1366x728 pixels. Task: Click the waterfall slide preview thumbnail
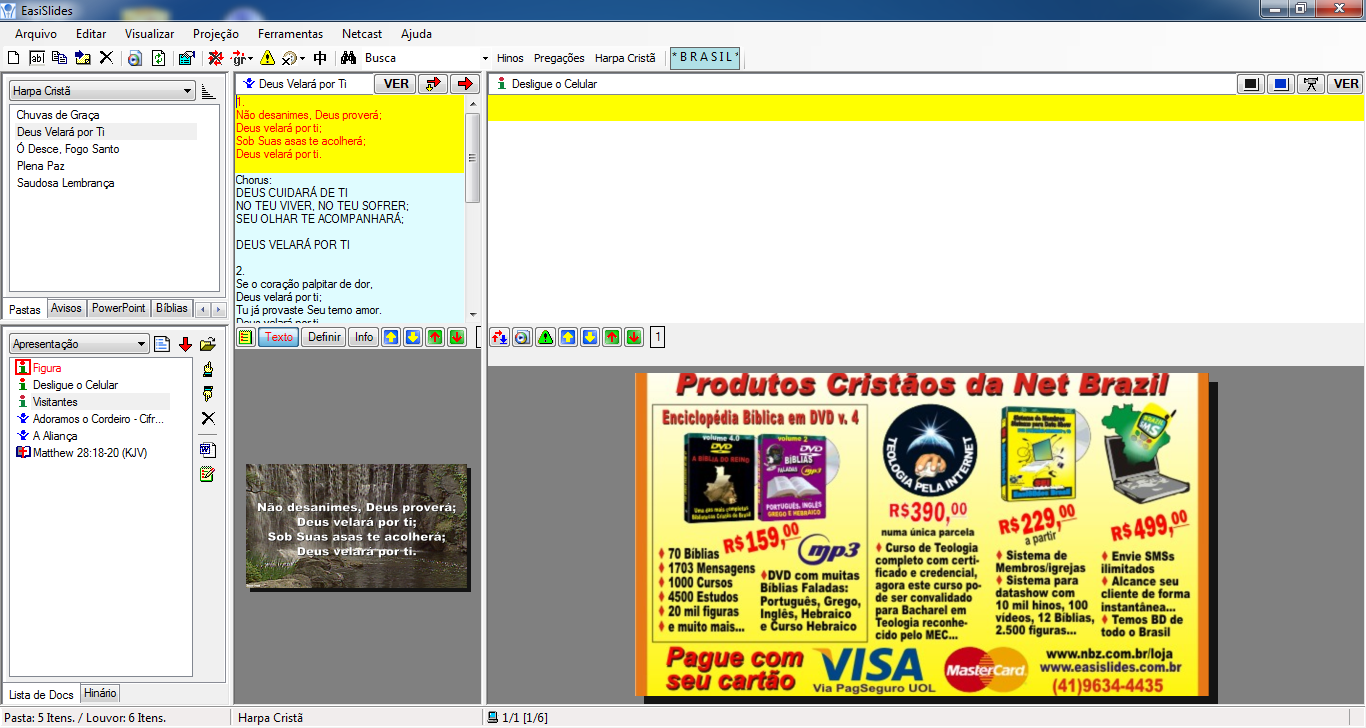[357, 525]
